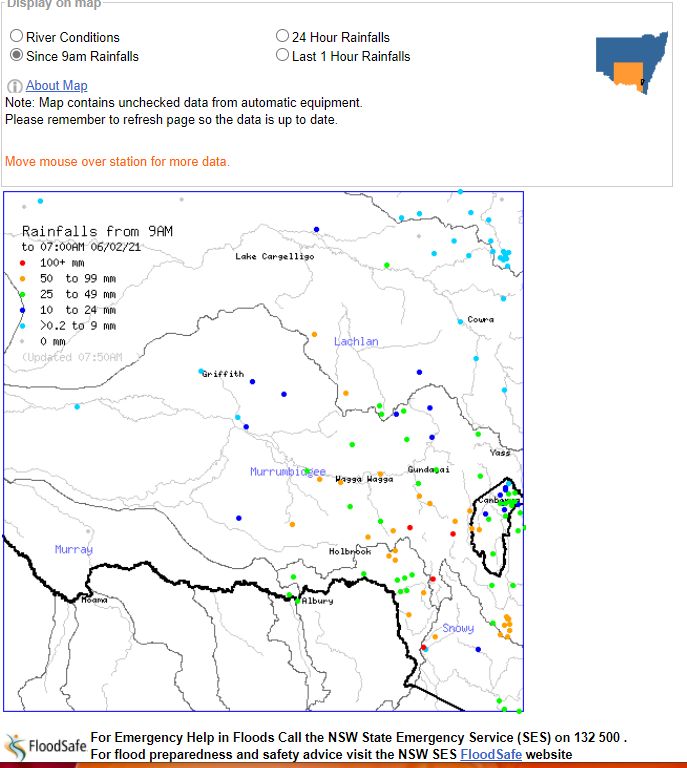This screenshot has width=687, height=768.
Task: Click the red 100+ mm legend dot
Action: tap(22, 263)
